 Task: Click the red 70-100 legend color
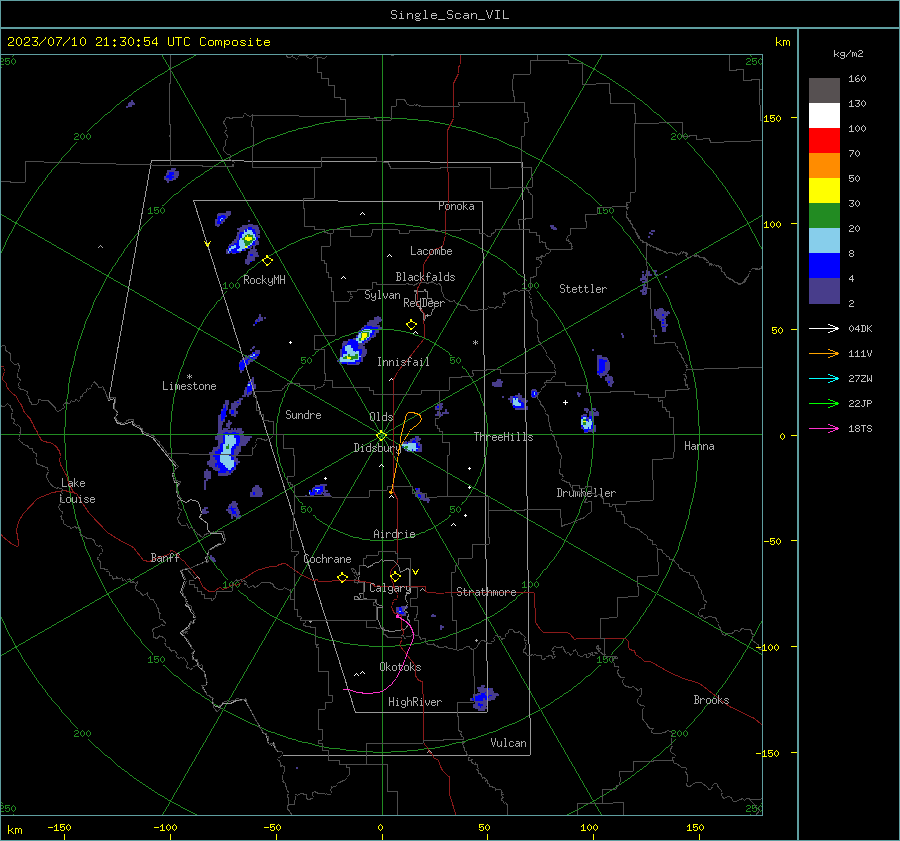824,141
